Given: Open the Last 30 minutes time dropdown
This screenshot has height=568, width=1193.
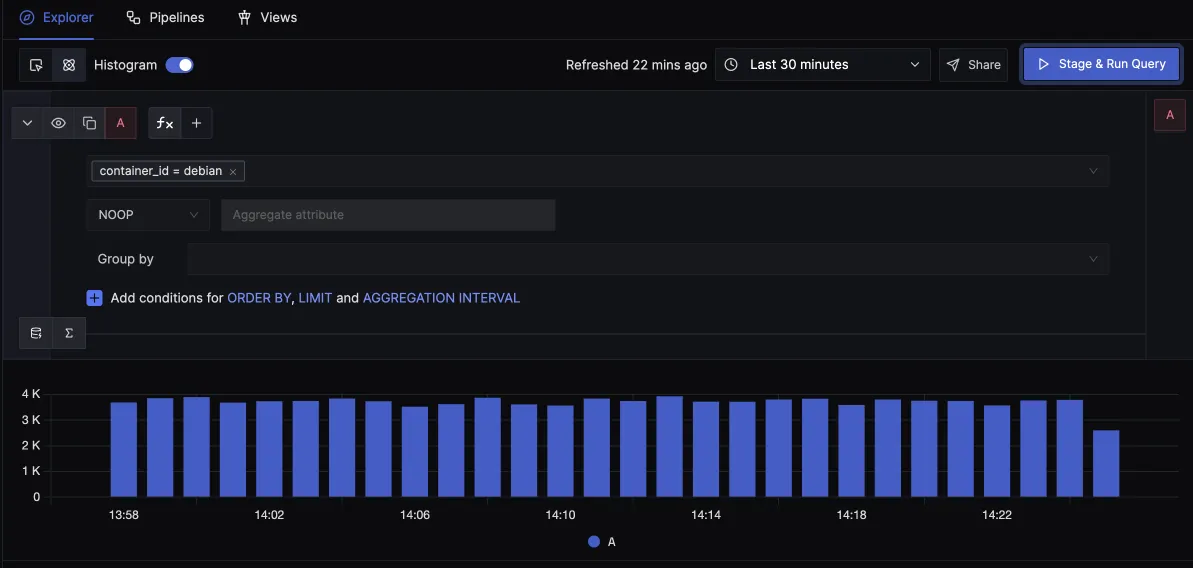Looking at the screenshot, I should coord(822,65).
